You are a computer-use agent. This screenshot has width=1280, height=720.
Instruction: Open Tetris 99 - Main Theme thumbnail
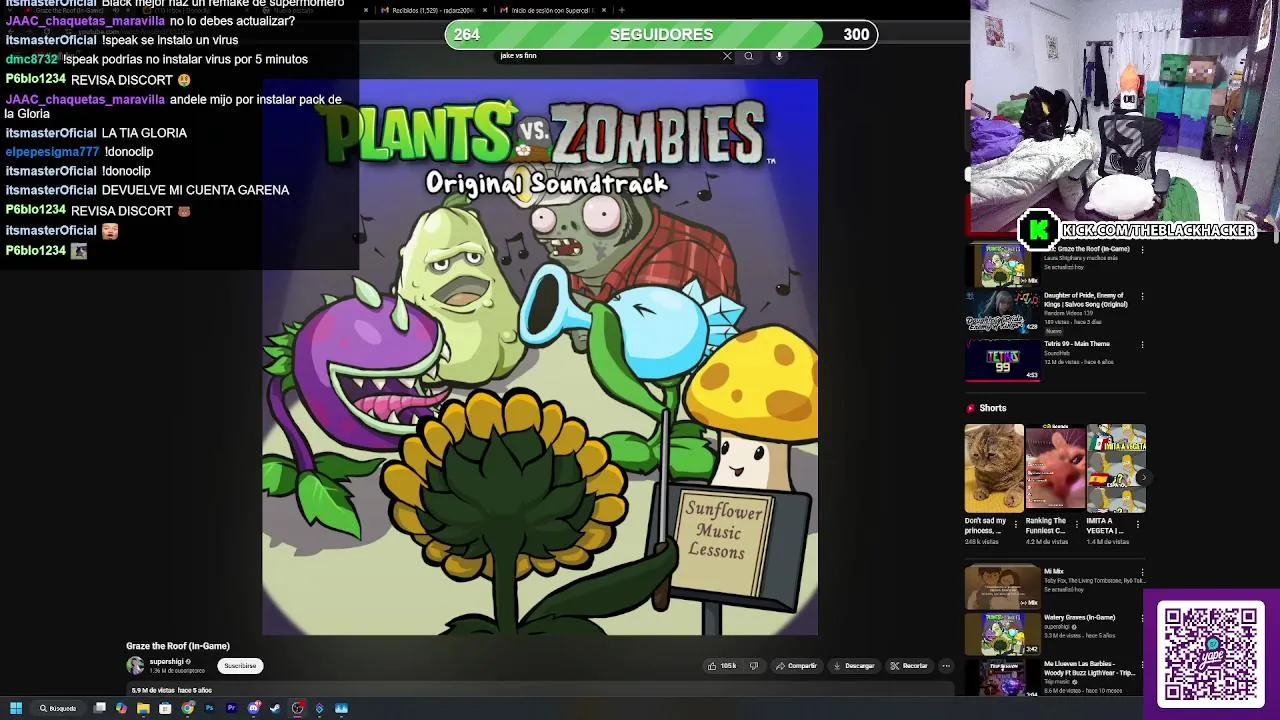pyautogui.click(x=1002, y=361)
